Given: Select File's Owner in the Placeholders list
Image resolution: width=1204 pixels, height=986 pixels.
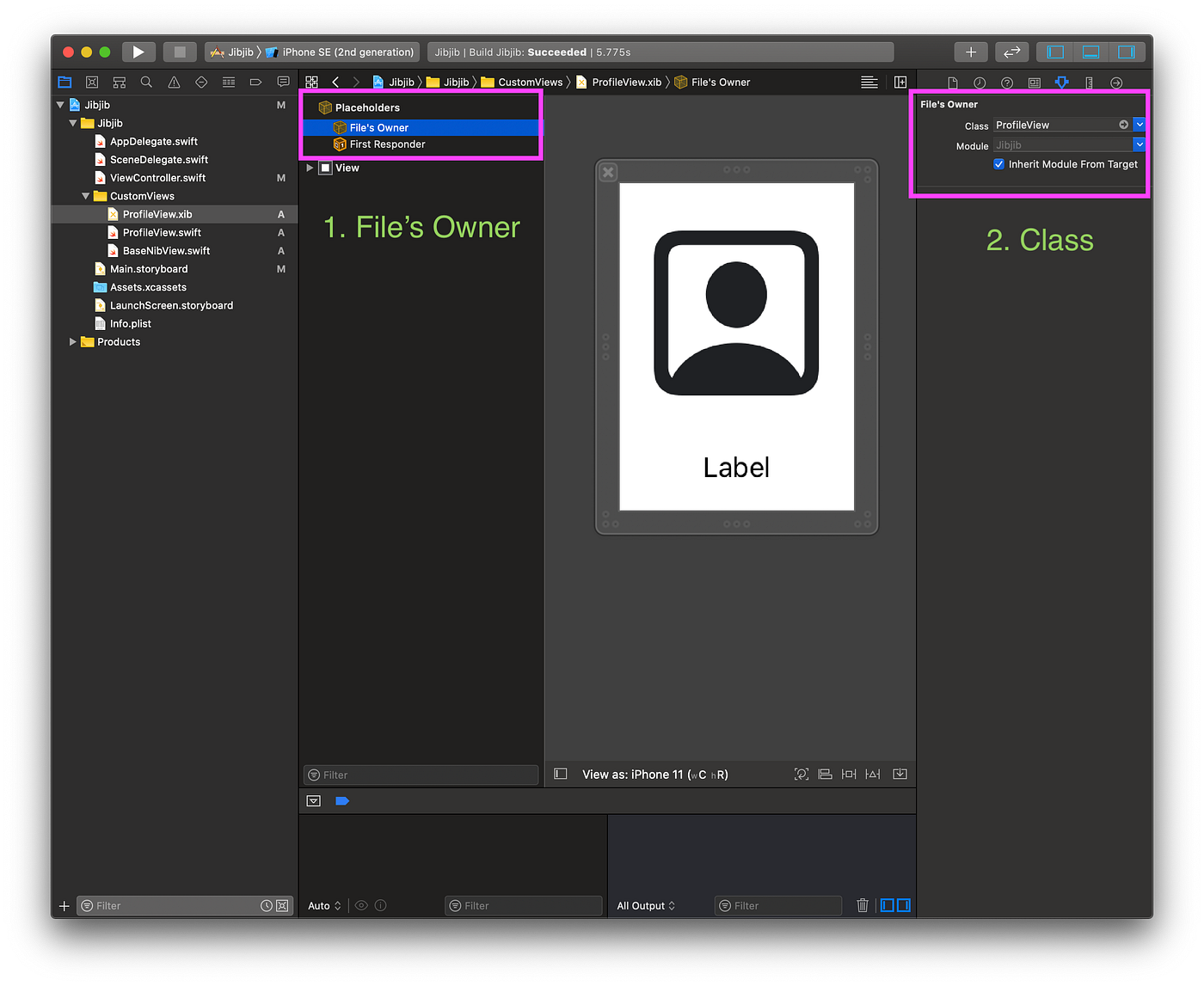Looking at the screenshot, I should [378, 126].
